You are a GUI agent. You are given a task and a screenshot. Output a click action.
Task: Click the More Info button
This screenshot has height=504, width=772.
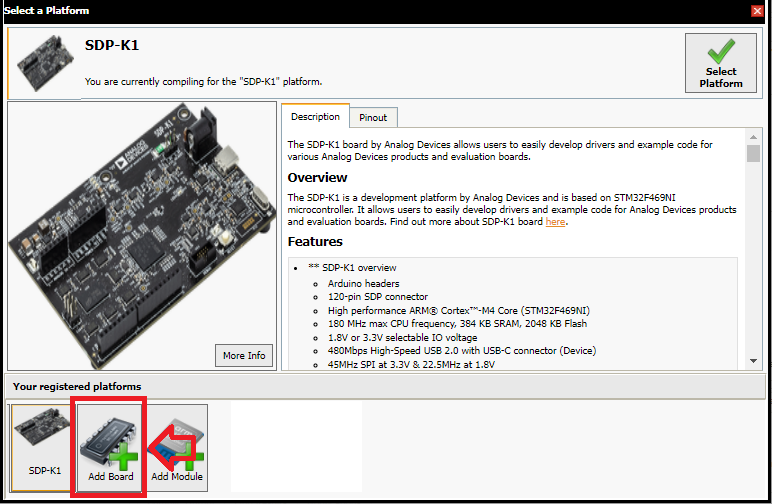[244, 355]
